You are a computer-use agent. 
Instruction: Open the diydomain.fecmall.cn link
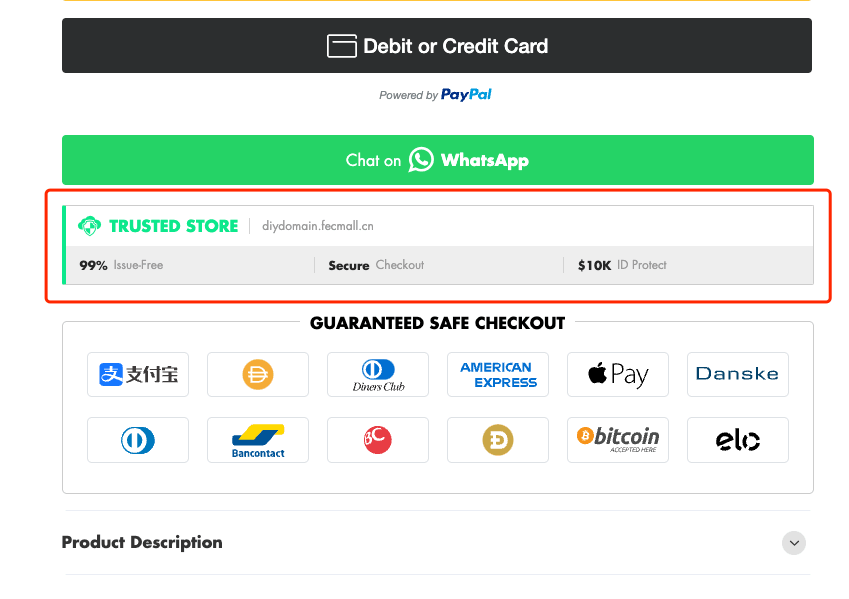[x=318, y=226]
